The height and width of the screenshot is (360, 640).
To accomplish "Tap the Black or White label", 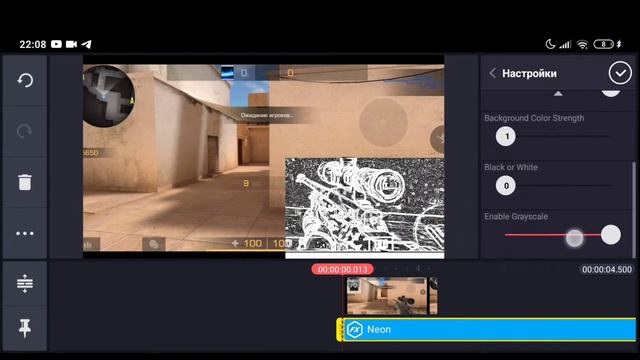I will [511, 167].
